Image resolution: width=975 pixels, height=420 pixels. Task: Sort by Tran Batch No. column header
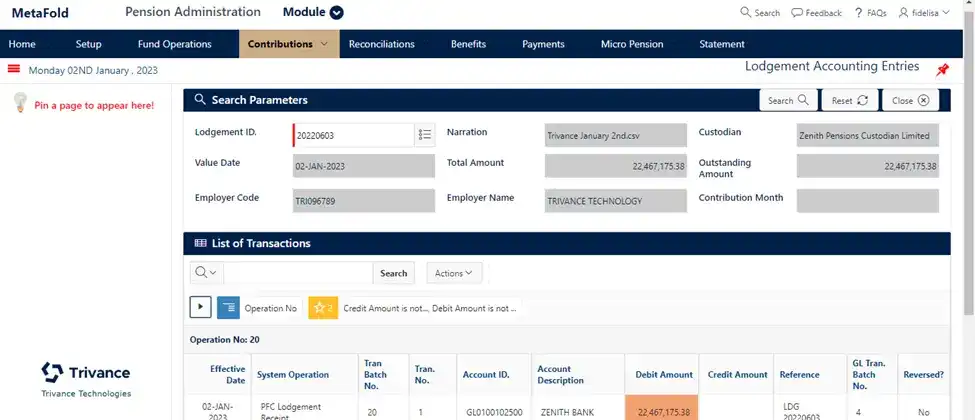click(x=376, y=375)
